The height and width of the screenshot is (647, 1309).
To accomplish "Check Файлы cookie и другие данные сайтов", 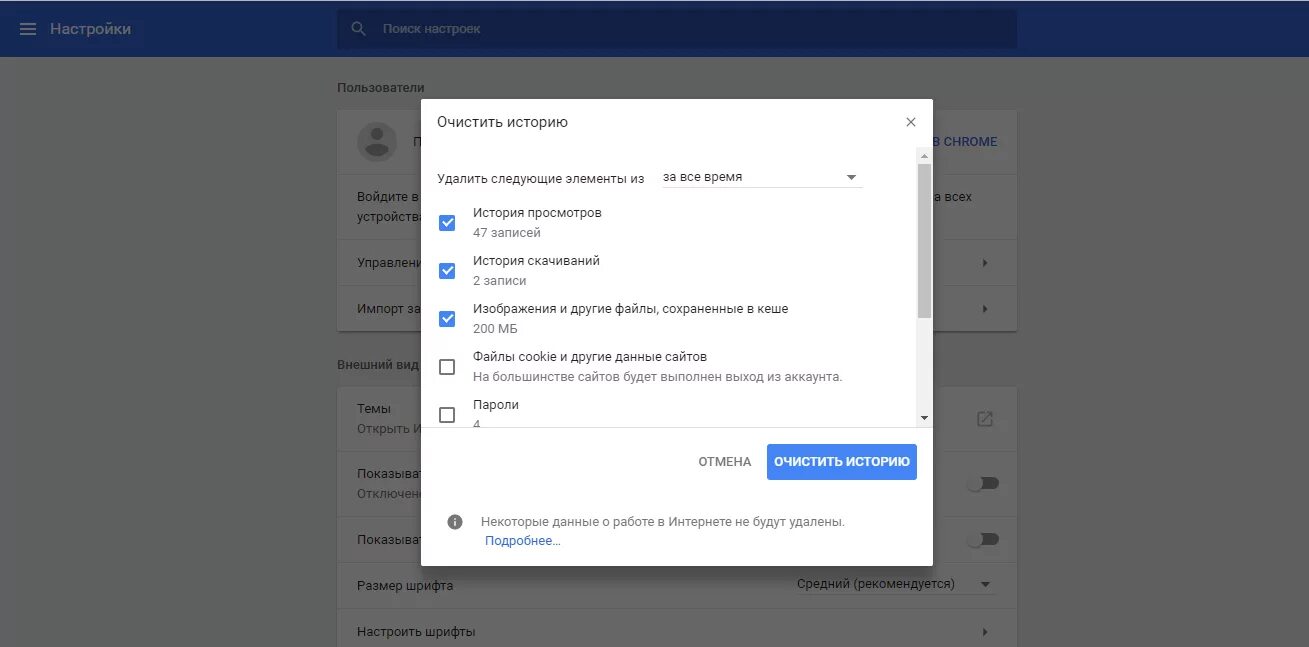I will [x=447, y=367].
